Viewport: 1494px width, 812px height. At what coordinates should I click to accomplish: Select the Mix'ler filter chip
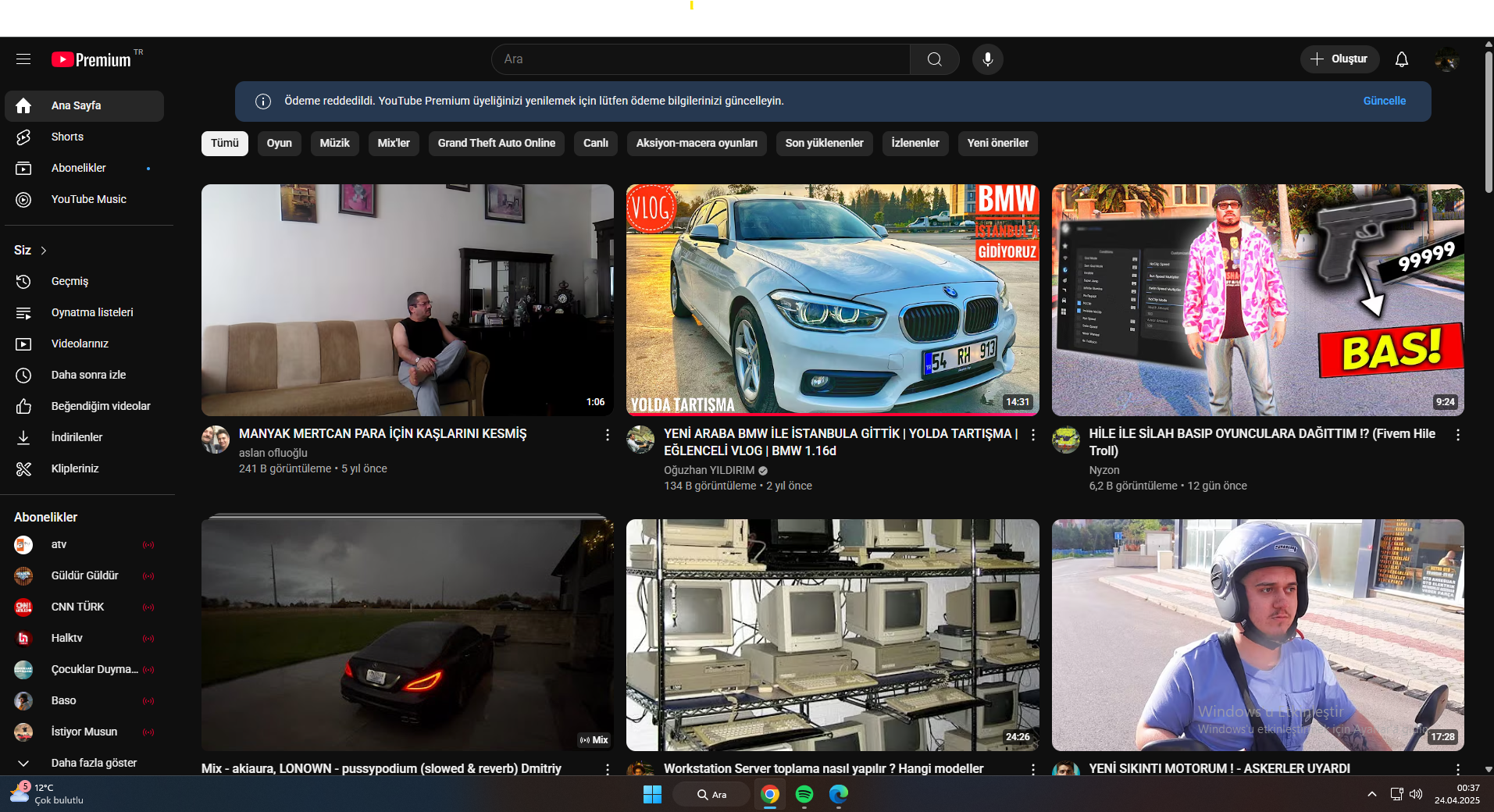click(394, 143)
